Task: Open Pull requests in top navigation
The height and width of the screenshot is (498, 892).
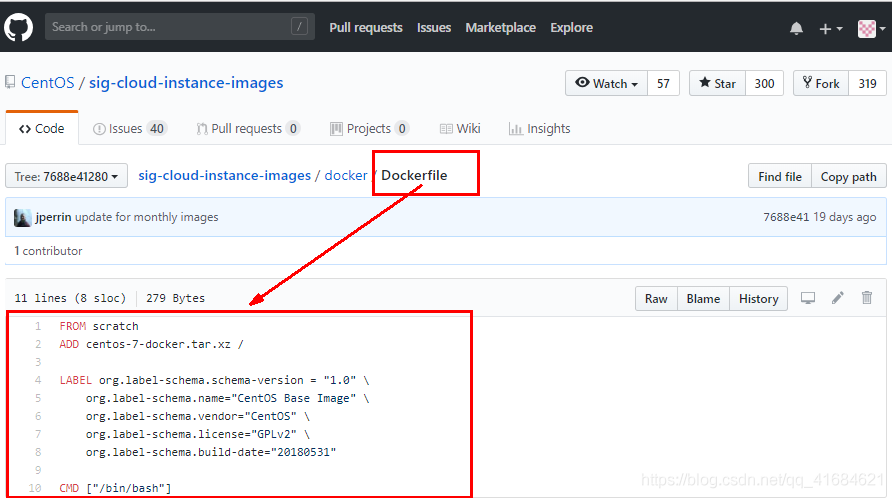Action: click(x=366, y=27)
